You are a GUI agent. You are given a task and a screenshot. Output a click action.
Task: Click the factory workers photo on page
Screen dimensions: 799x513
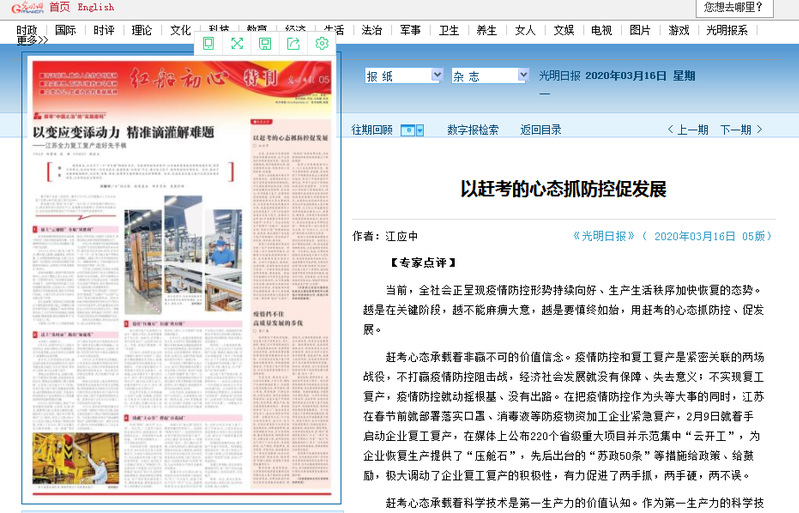183,253
